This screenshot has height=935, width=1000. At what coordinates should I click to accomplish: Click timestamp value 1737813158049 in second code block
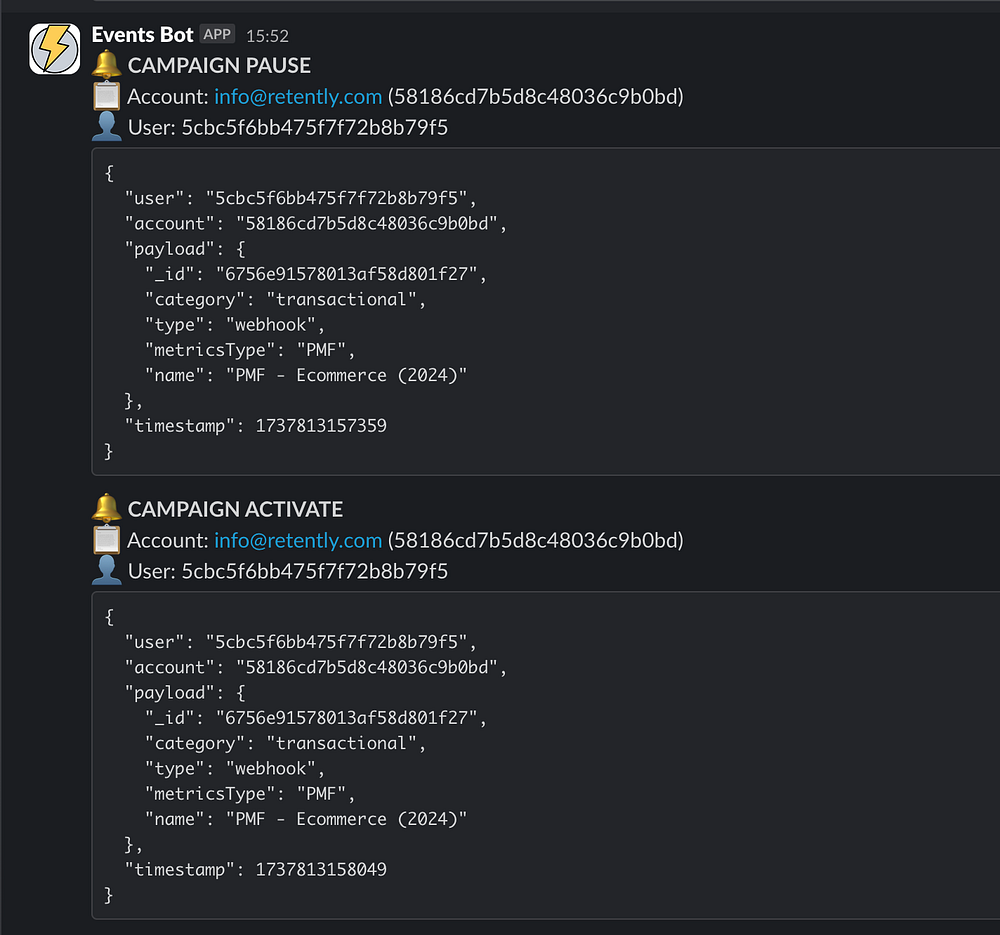coord(321,870)
